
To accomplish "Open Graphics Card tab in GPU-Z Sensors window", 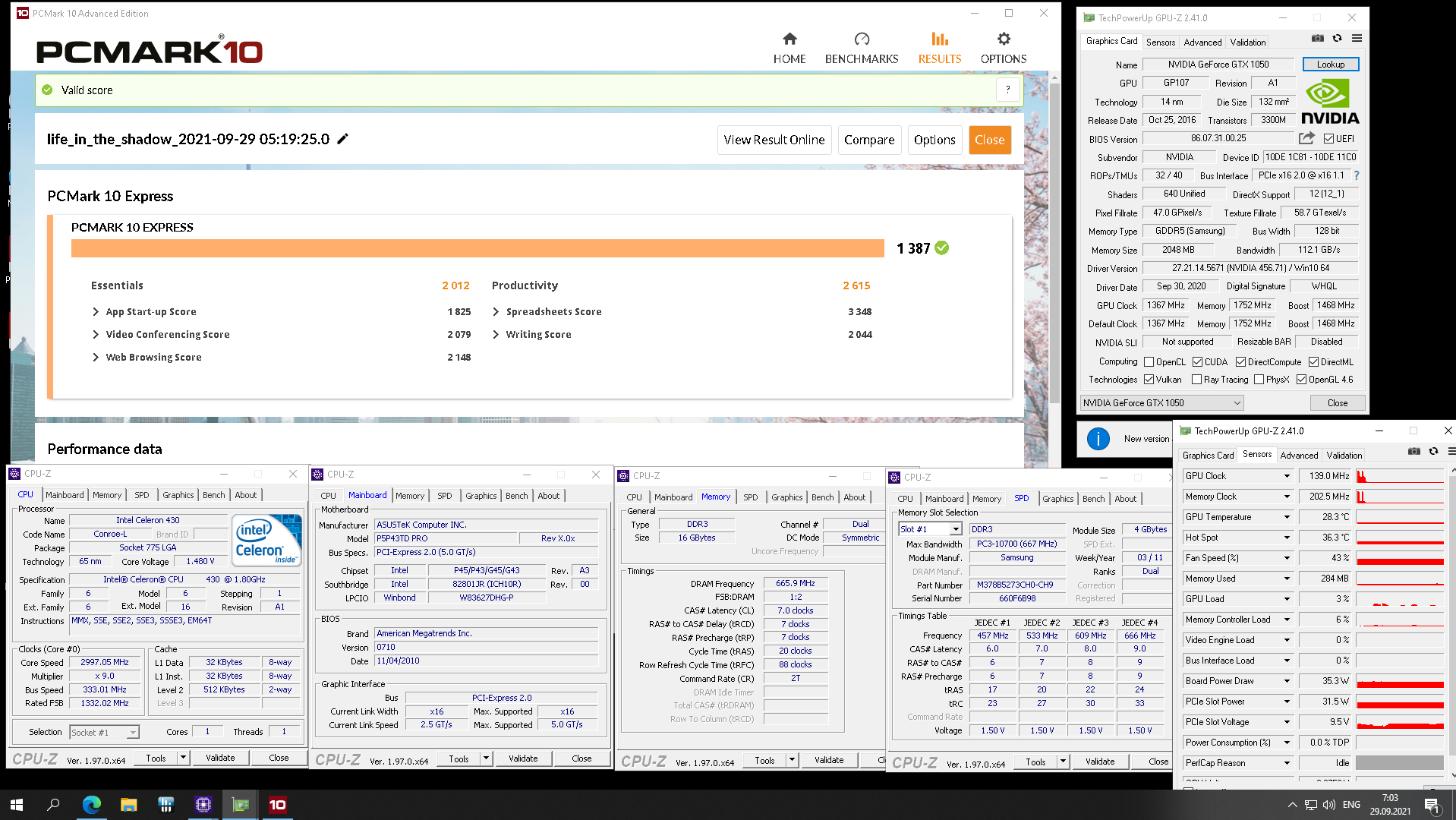I will pyautogui.click(x=1208, y=456).
